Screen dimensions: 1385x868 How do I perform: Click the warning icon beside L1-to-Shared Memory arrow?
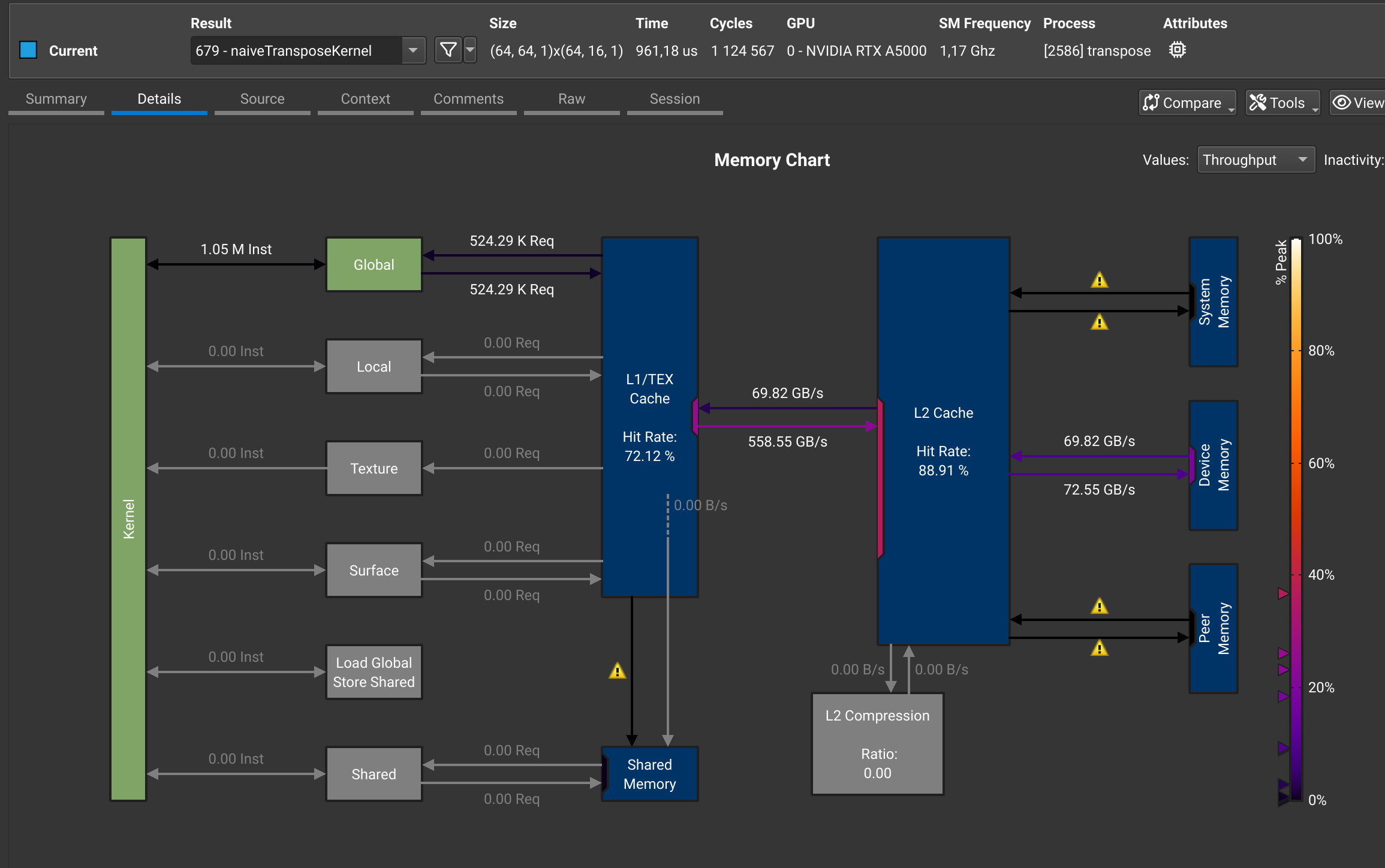coord(617,671)
